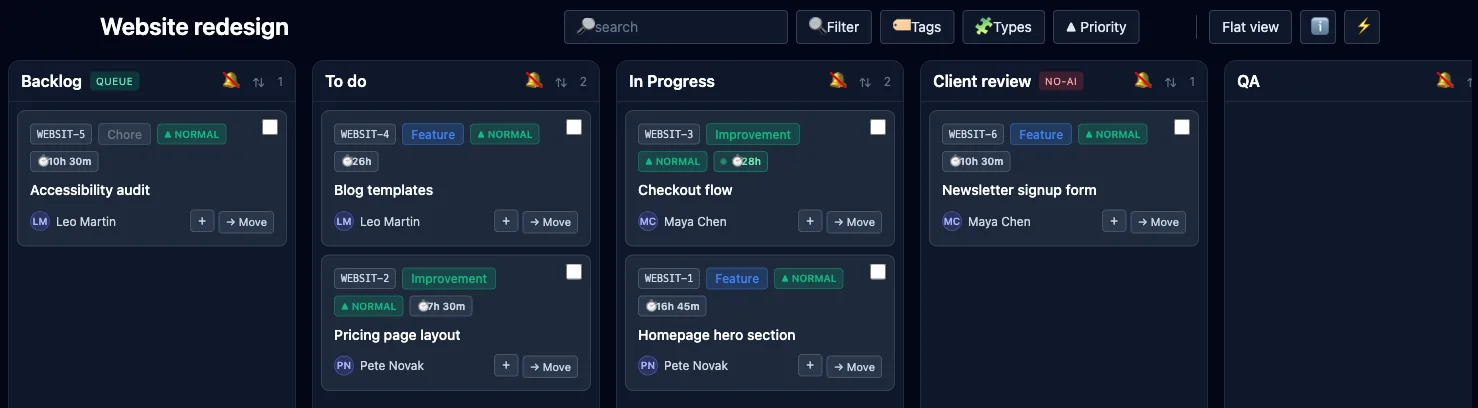Click the WEBSIT-3 ticket ID
This screenshot has width=1478, height=408.
tap(669, 134)
